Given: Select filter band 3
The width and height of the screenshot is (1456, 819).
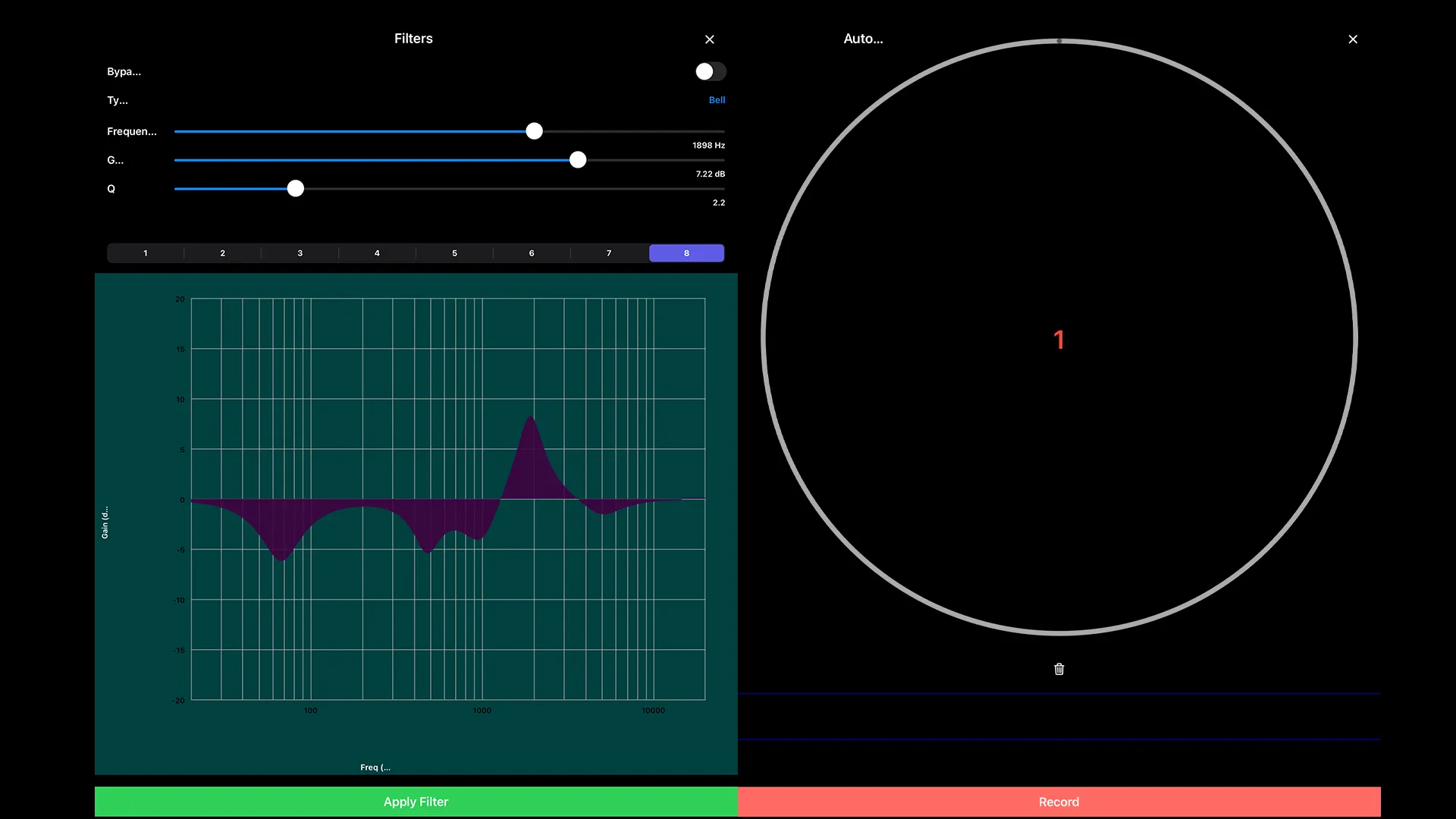Looking at the screenshot, I should tap(300, 253).
